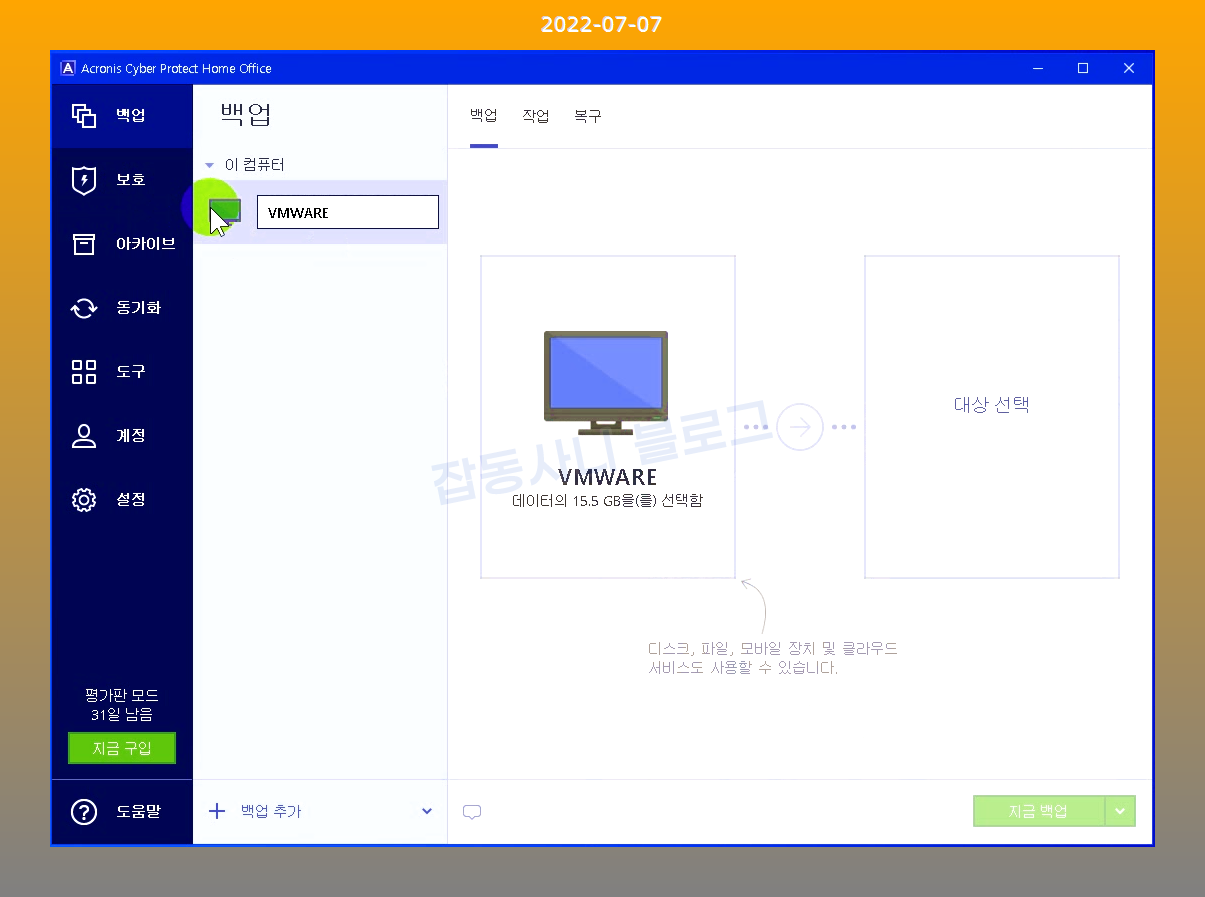Open the 백업 (Backup) sidebar section

[122, 116]
